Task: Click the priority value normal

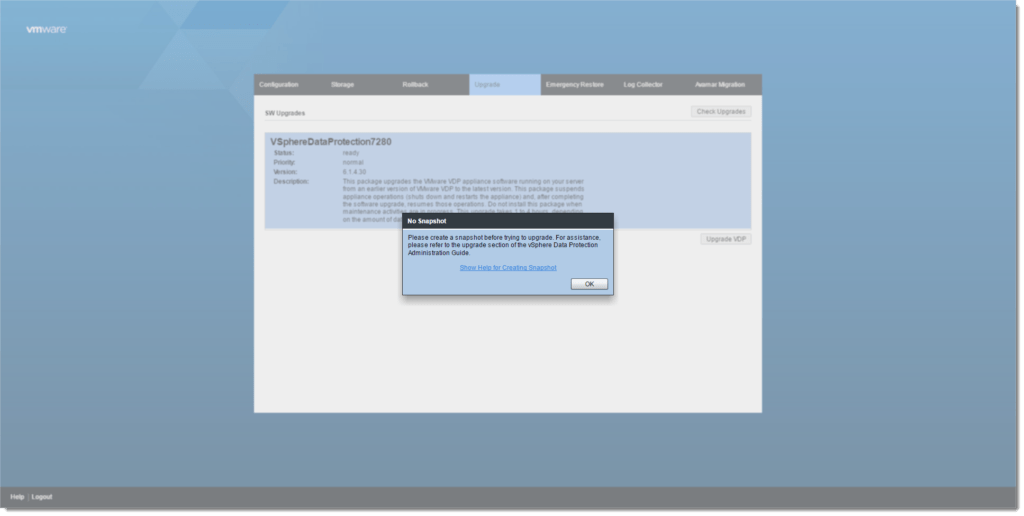Action: (353, 163)
